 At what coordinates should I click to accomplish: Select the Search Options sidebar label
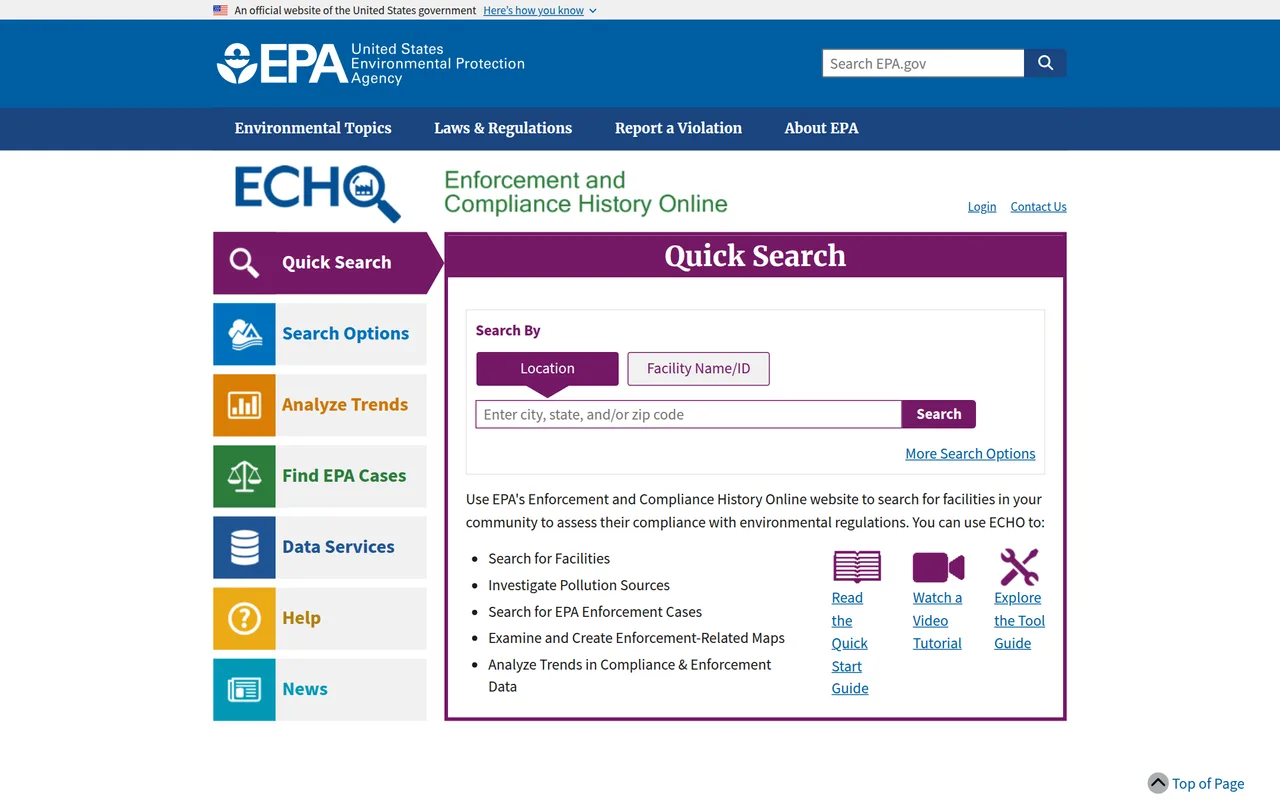[345, 334]
